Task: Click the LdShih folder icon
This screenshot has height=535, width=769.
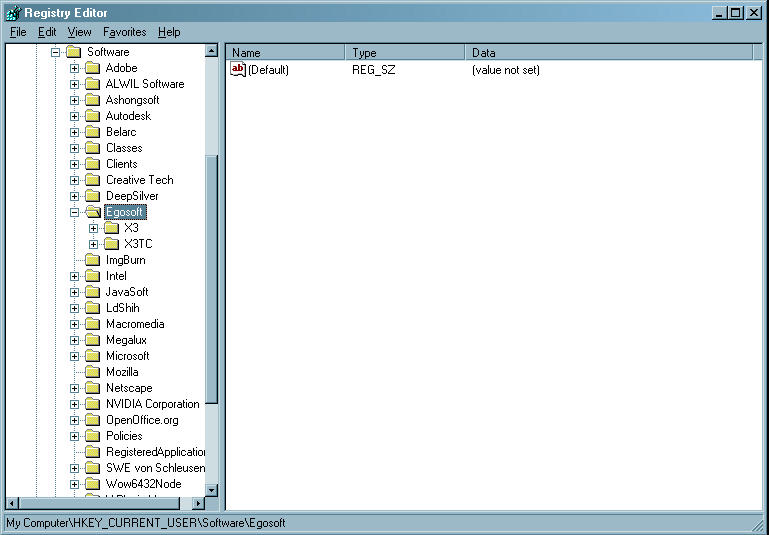Action: 93,308
